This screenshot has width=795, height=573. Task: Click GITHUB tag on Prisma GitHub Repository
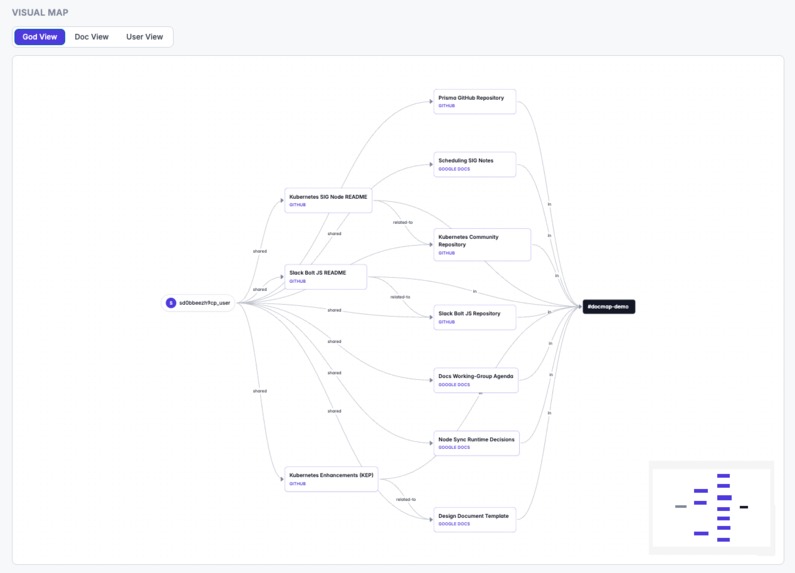tap(447, 106)
